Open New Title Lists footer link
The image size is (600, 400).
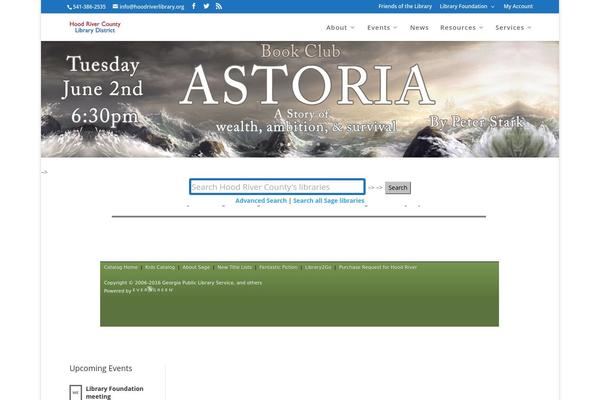click(x=235, y=267)
